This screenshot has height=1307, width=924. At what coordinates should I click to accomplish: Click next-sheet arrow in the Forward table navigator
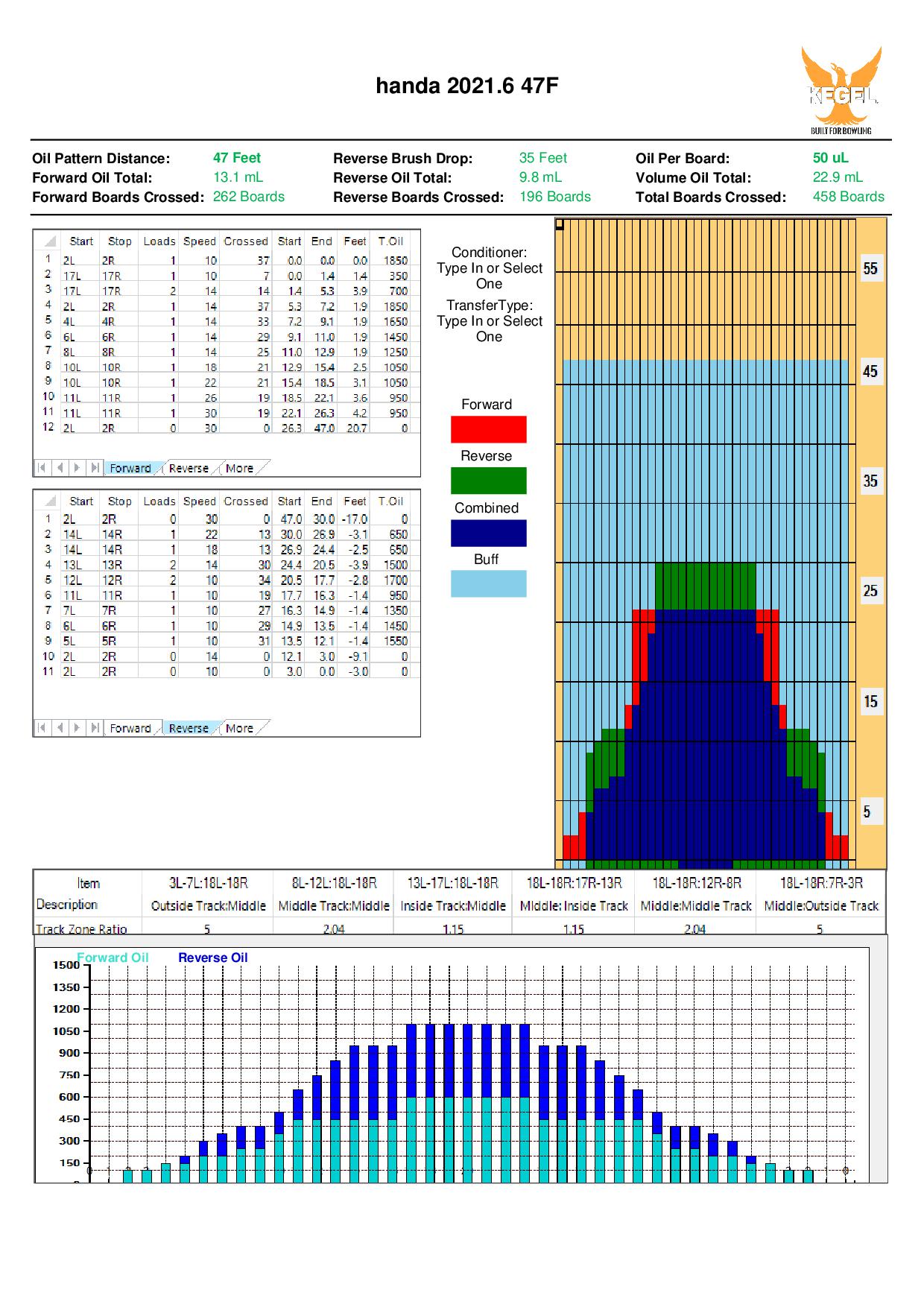click(77, 468)
